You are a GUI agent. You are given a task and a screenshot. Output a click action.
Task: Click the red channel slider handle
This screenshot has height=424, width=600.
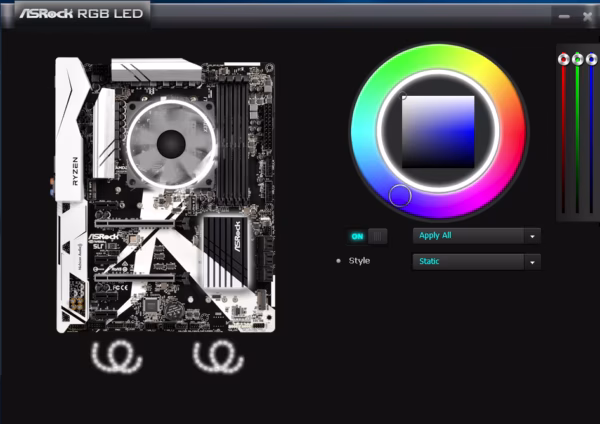click(564, 59)
